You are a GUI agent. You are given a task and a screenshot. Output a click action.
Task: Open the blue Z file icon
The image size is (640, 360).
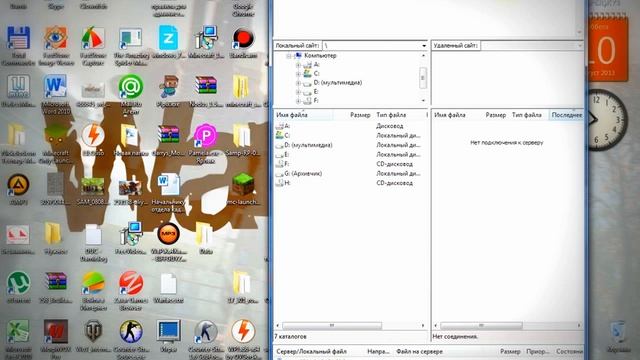(x=168, y=38)
